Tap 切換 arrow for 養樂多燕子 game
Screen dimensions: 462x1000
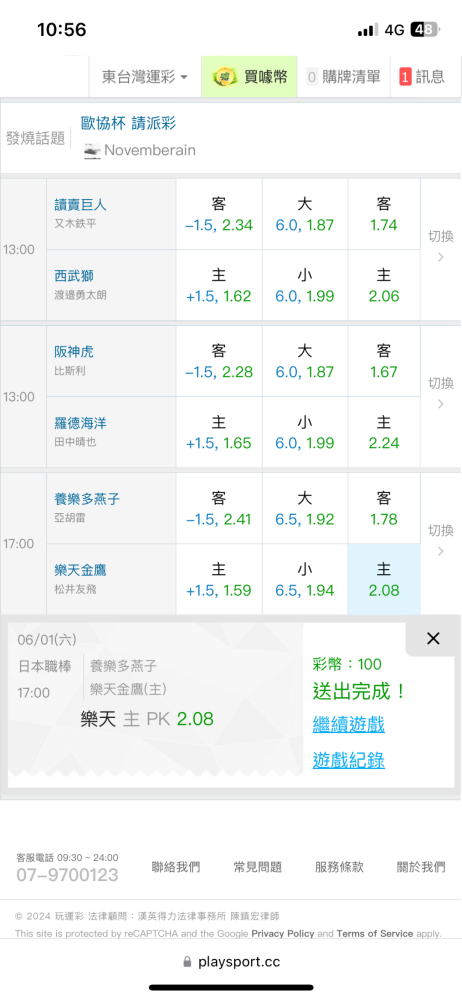pos(440,543)
